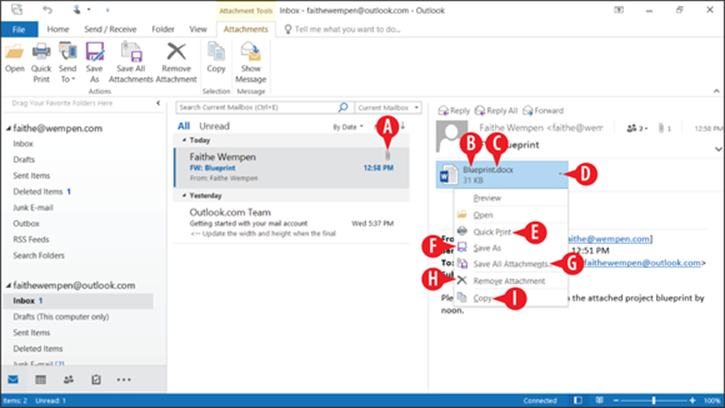Collapse the folder pane arrow
This screenshot has height=408, width=725.
click(x=158, y=103)
